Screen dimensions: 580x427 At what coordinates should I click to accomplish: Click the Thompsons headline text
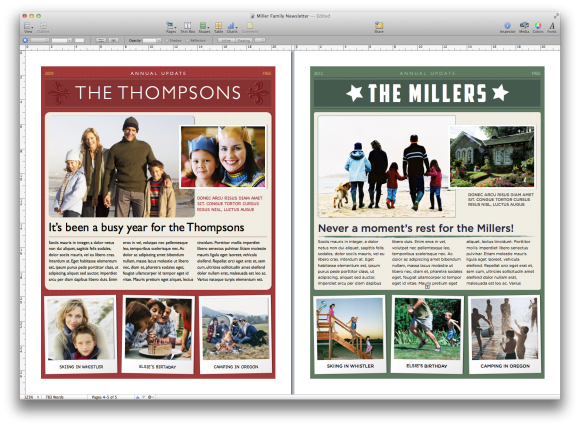146,227
